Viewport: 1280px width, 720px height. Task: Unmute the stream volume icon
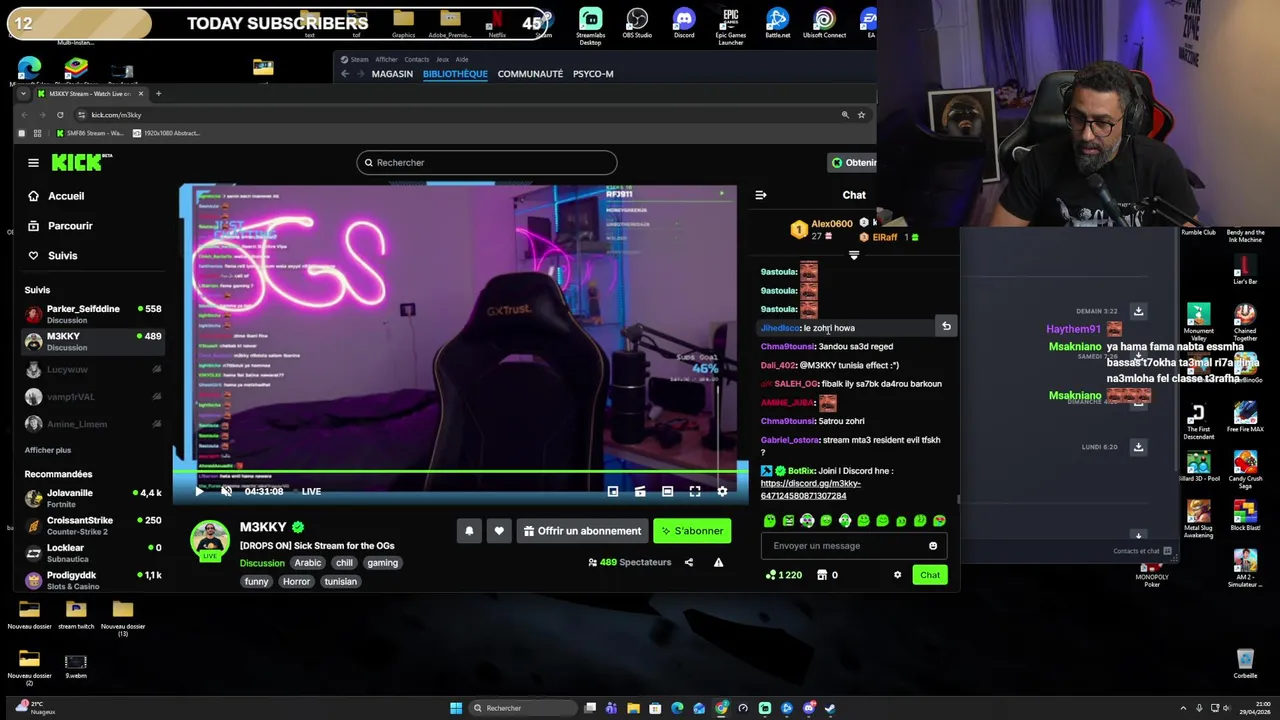[226, 491]
